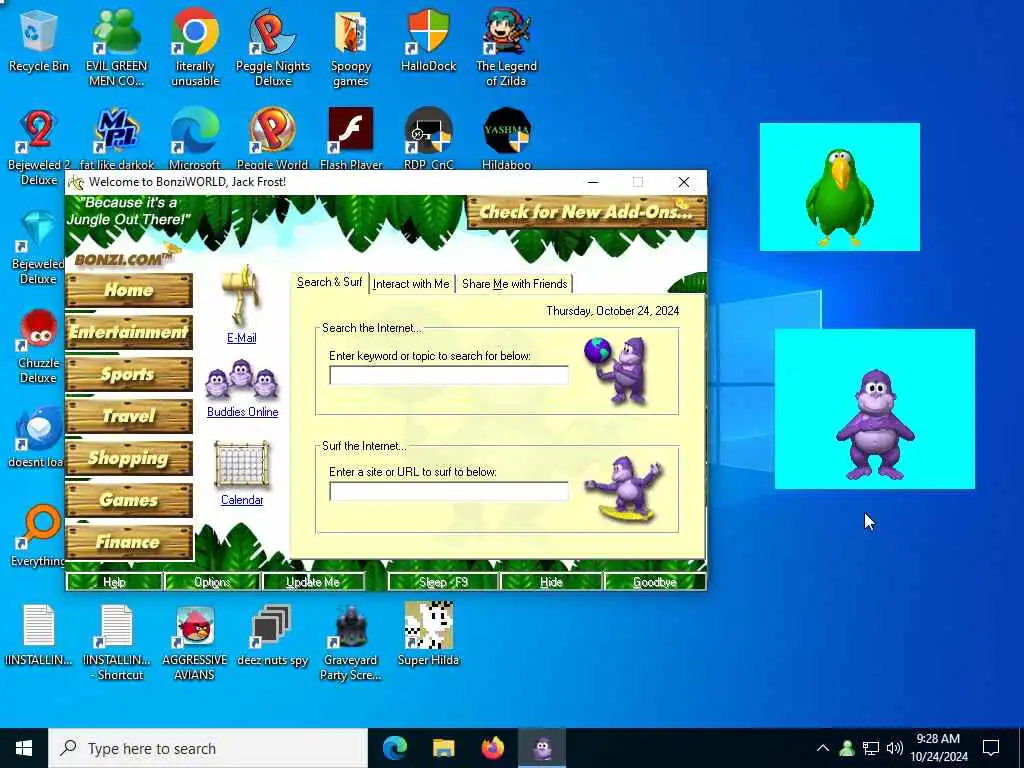Click the Update Me button
The height and width of the screenshot is (768, 1024).
(x=313, y=582)
